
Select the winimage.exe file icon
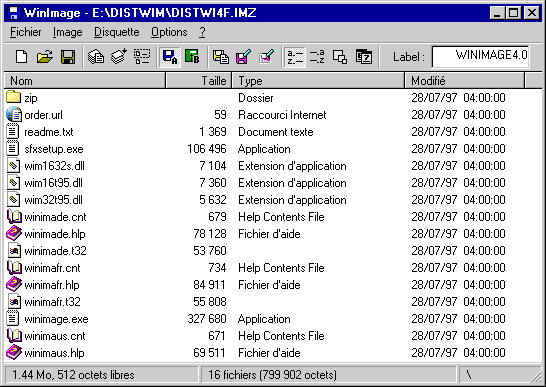tap(13, 318)
